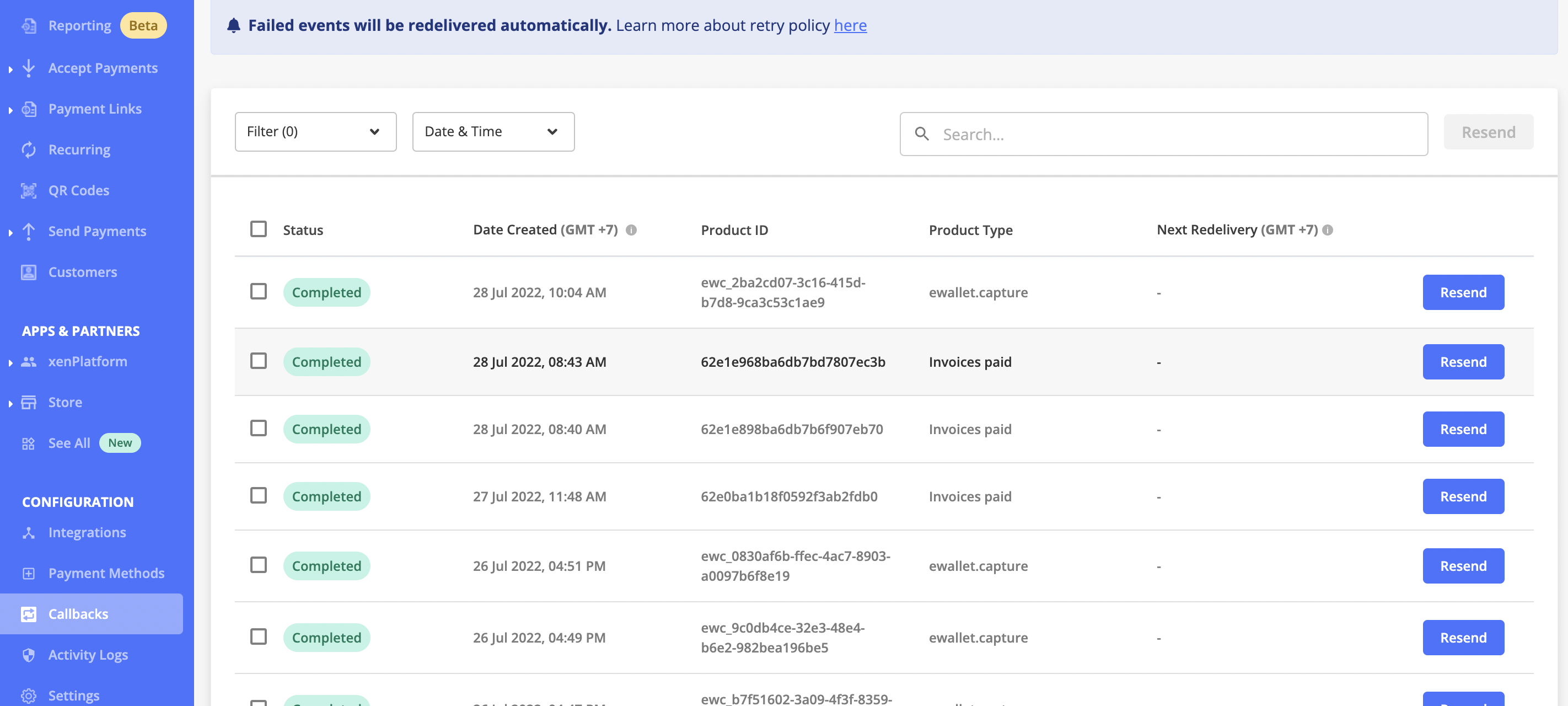Screen dimensions: 1568x706
Task: Check the row dated 27 Jul 2022, 11:48 AM
Action: [x=259, y=496]
